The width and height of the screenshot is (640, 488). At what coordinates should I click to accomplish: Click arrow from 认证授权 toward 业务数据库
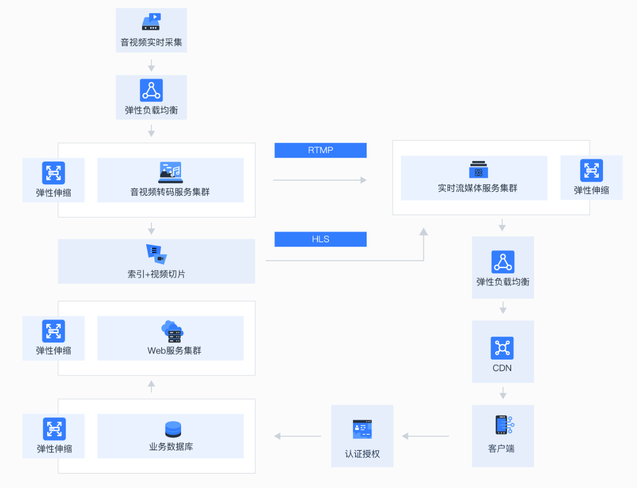point(298,436)
